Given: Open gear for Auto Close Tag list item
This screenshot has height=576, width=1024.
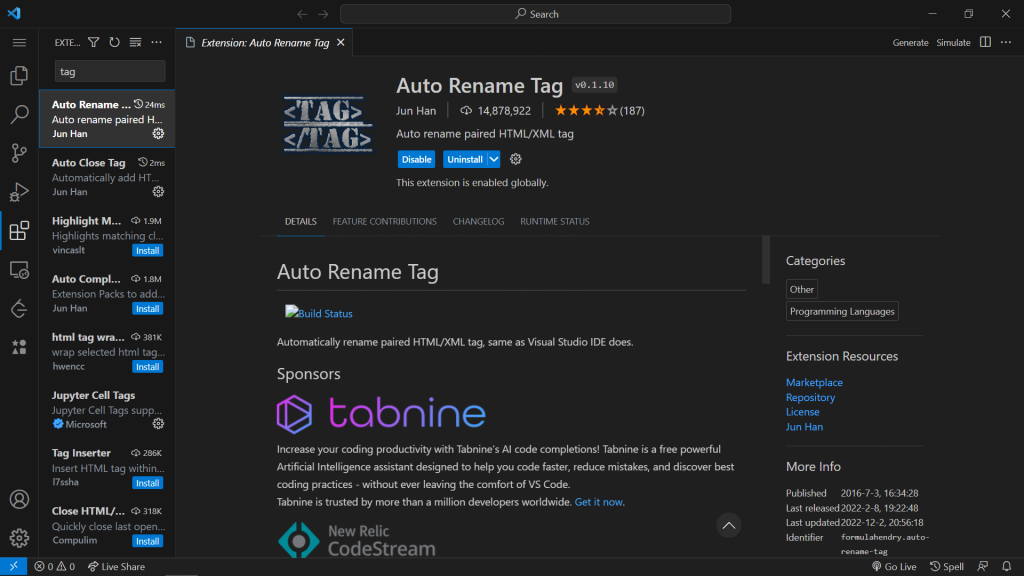Looking at the screenshot, I should tap(158, 191).
